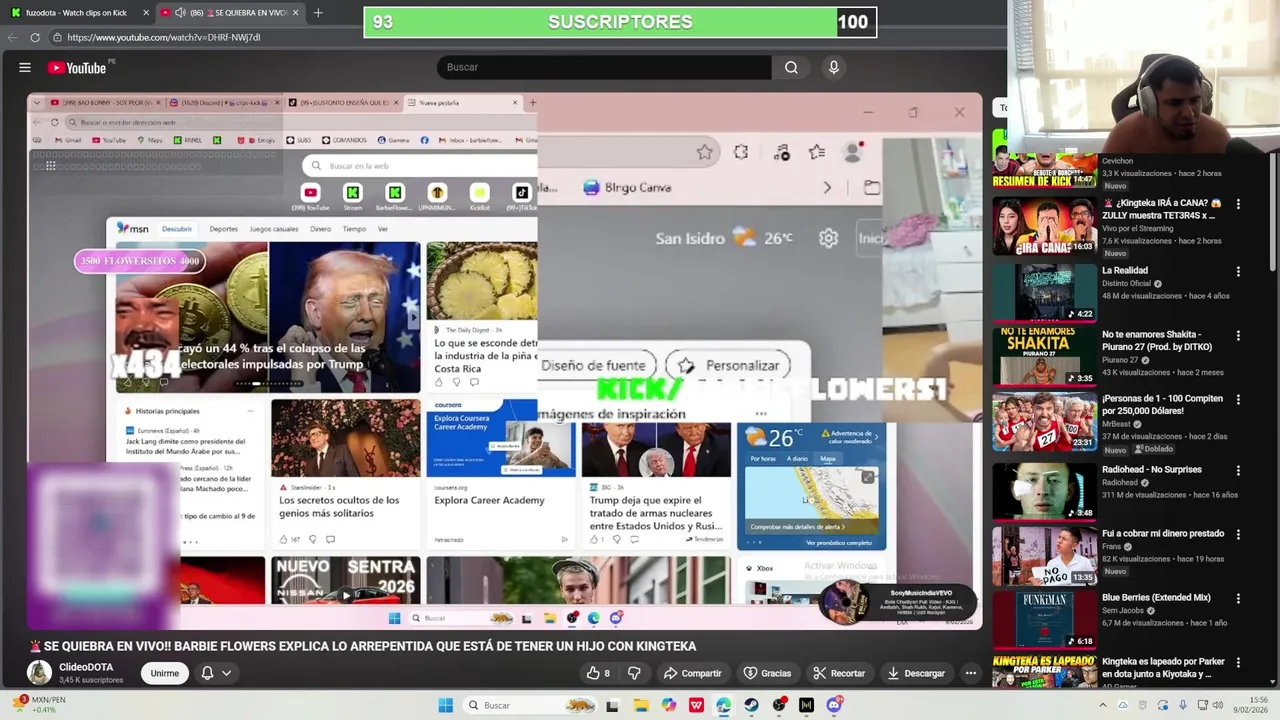Open options for Fui a cobrar mi dinero

click(x=1238, y=535)
